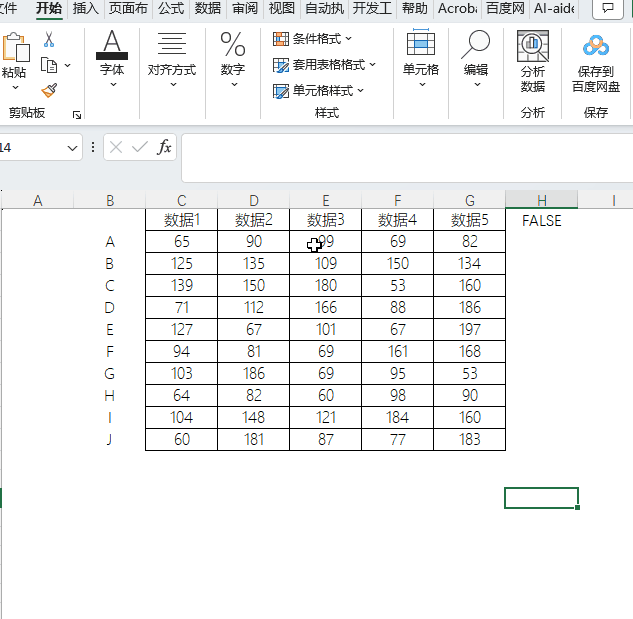Select column header E
Image resolution: width=633 pixels, height=619 pixels.
pyautogui.click(x=326, y=200)
